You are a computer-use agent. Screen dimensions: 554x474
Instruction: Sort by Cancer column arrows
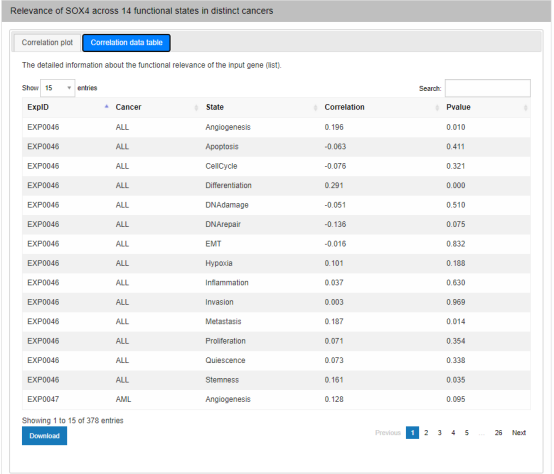(196, 107)
